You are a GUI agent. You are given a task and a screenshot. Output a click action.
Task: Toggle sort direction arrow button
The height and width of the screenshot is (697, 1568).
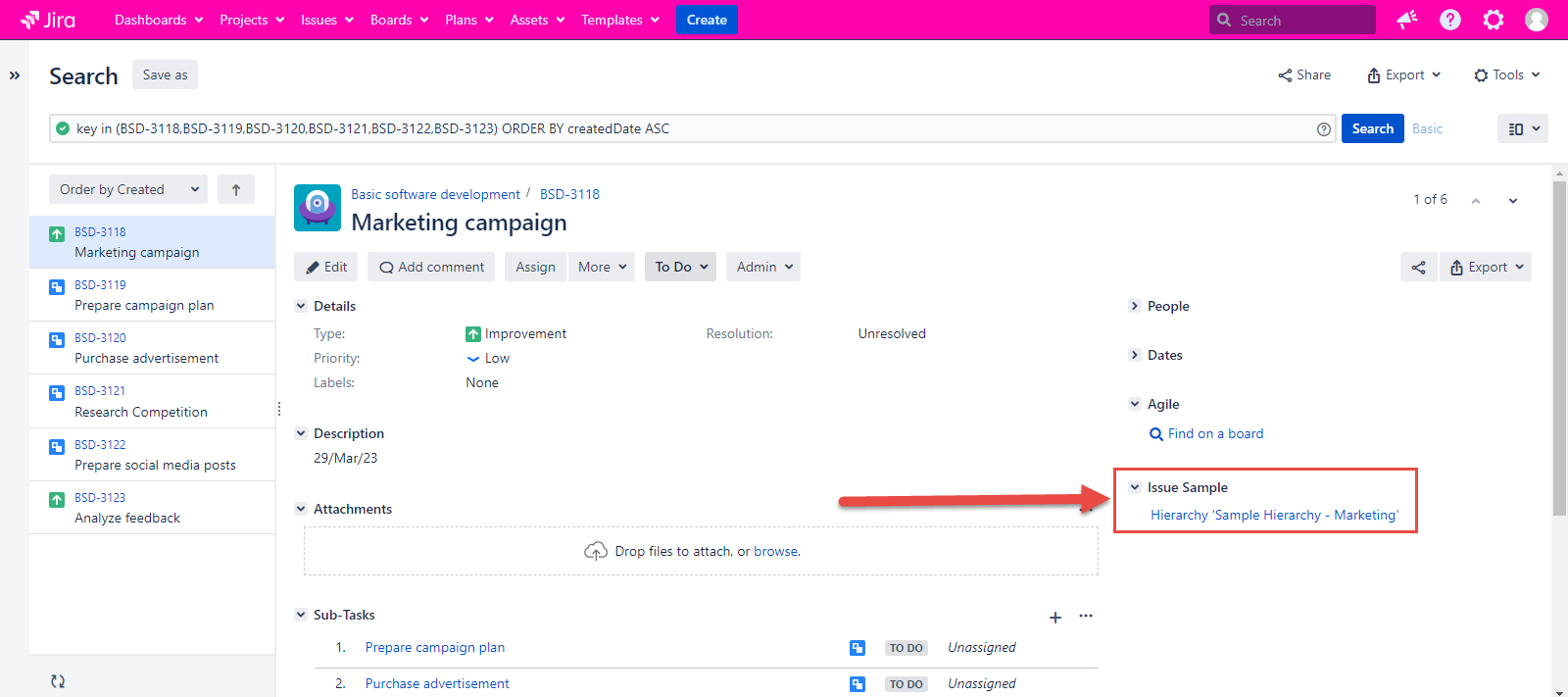click(236, 190)
